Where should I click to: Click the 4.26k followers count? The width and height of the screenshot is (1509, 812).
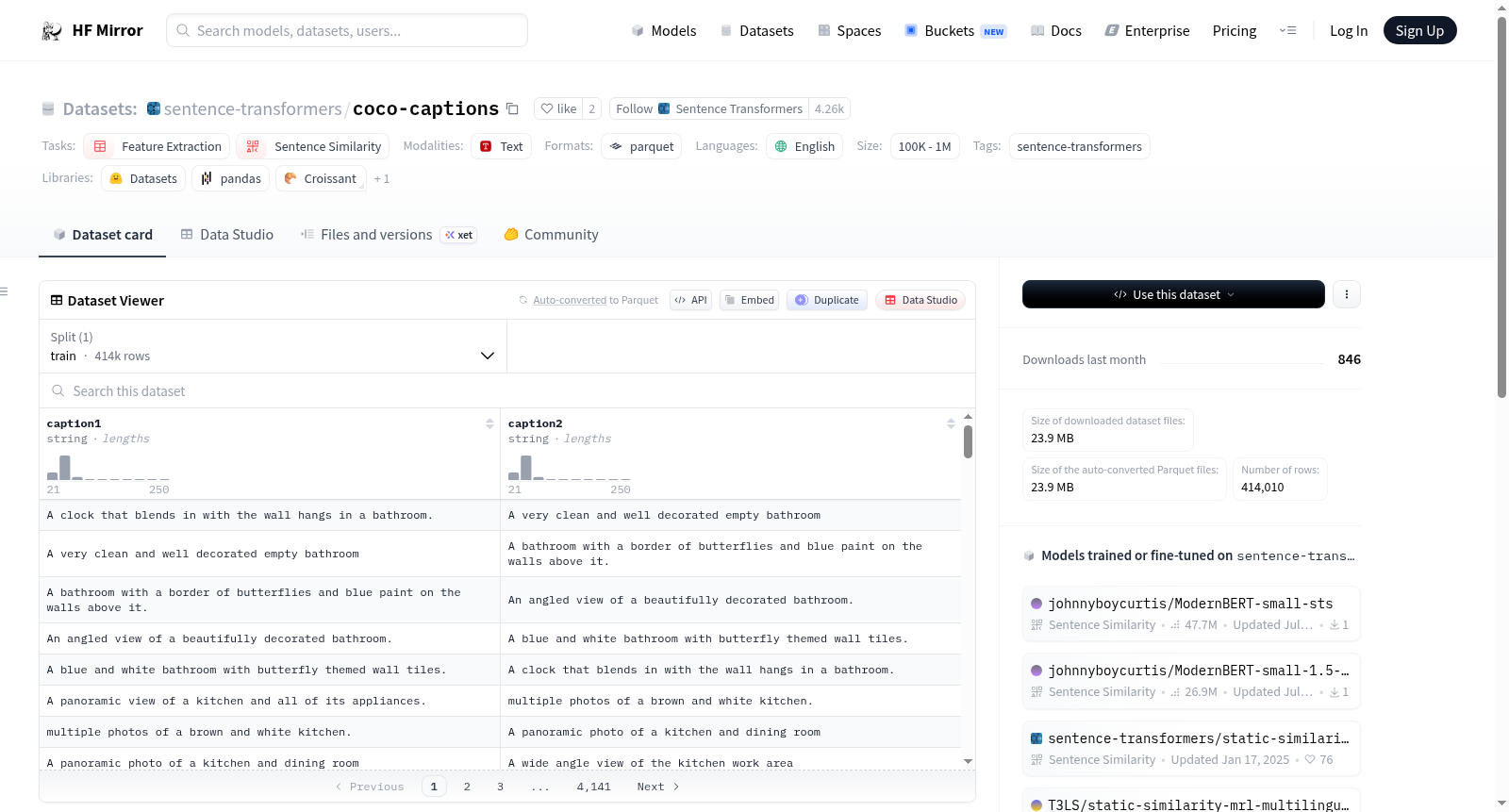[829, 108]
